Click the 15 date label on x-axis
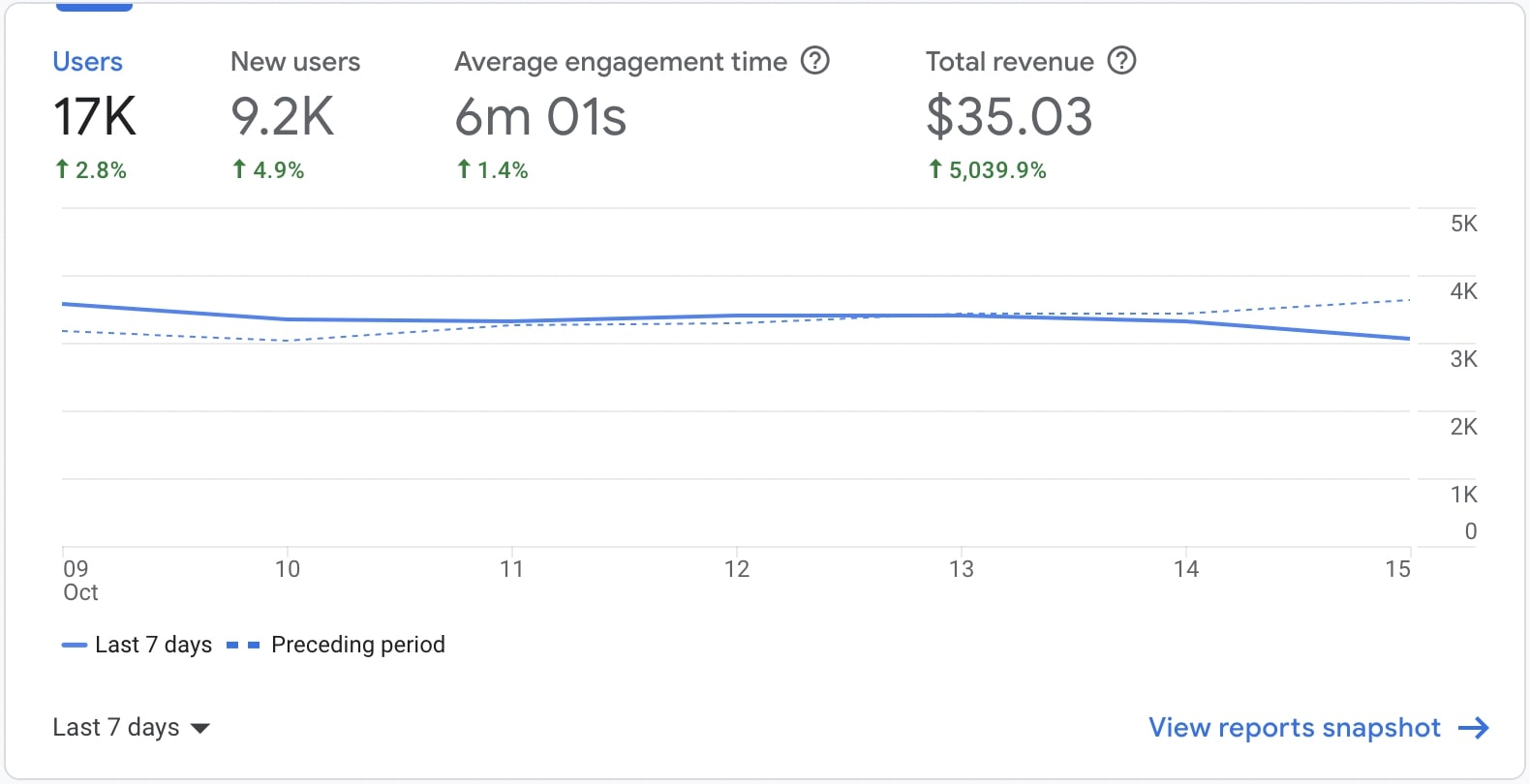Viewport: 1530px width, 784px height. pos(1397,568)
